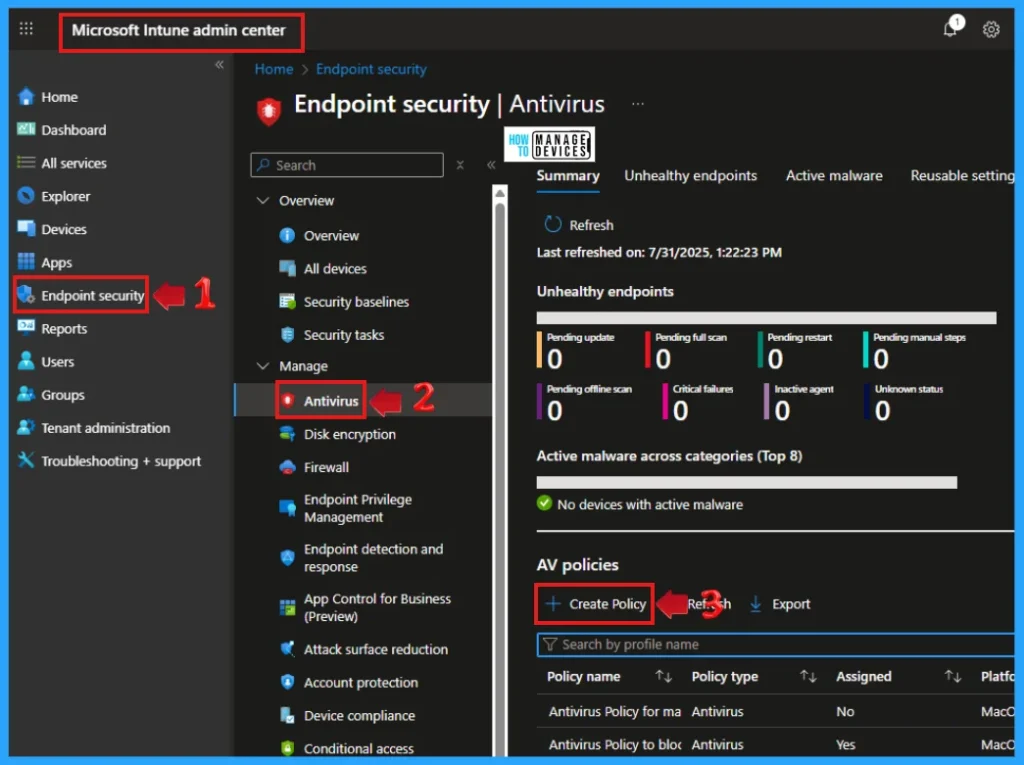Image resolution: width=1024 pixels, height=765 pixels.
Task: Click Pending restart count
Action: (775, 359)
